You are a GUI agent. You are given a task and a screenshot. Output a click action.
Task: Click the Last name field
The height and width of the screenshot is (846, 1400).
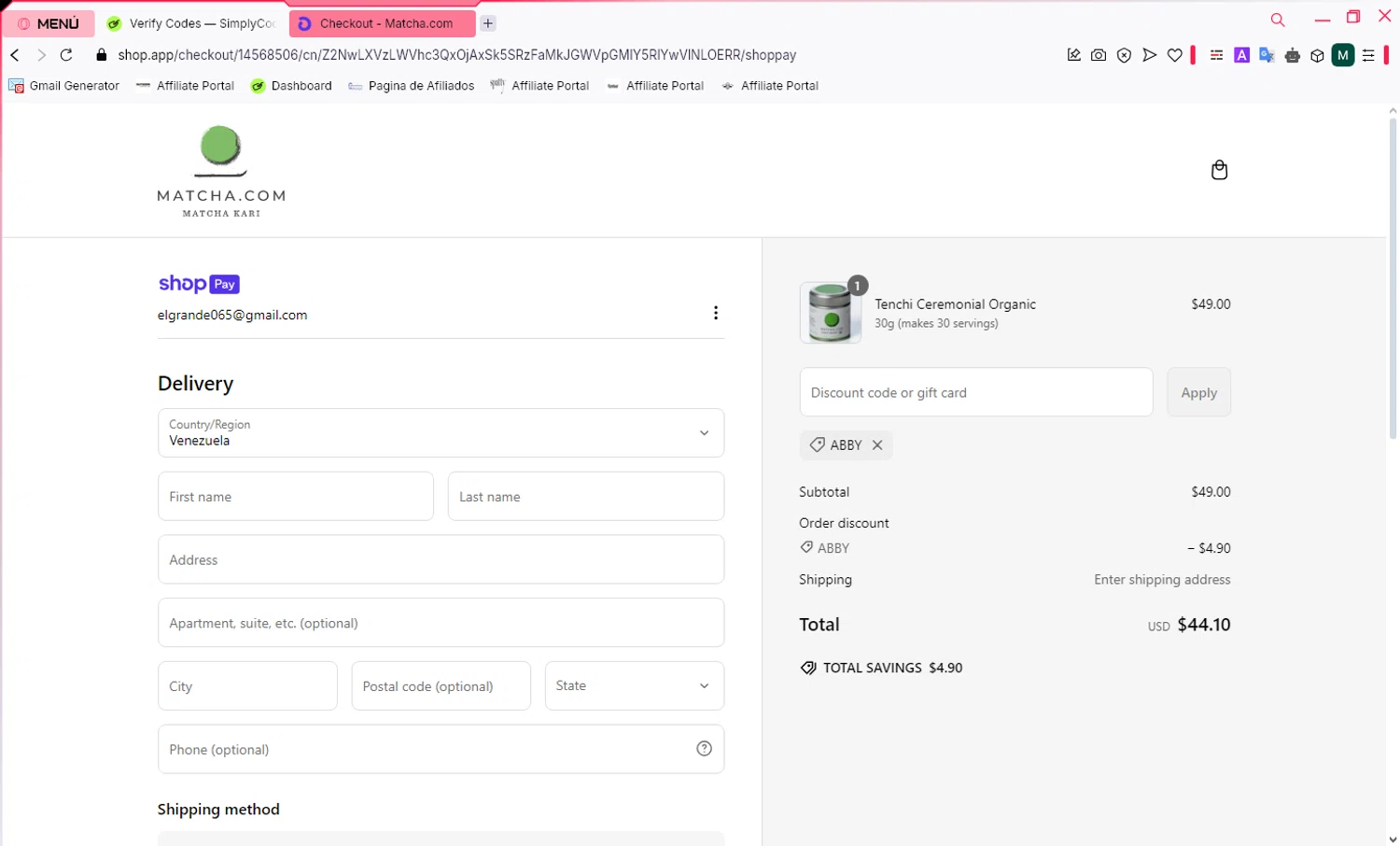[586, 496]
